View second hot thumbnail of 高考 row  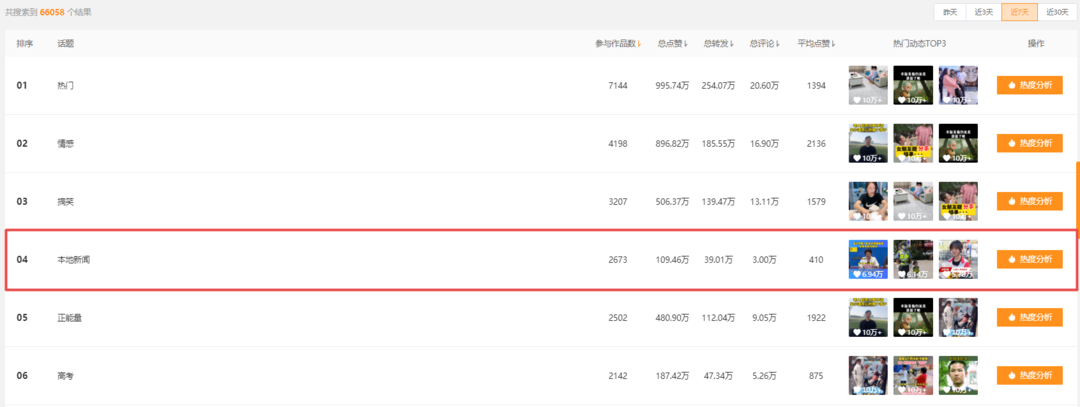coord(913,375)
